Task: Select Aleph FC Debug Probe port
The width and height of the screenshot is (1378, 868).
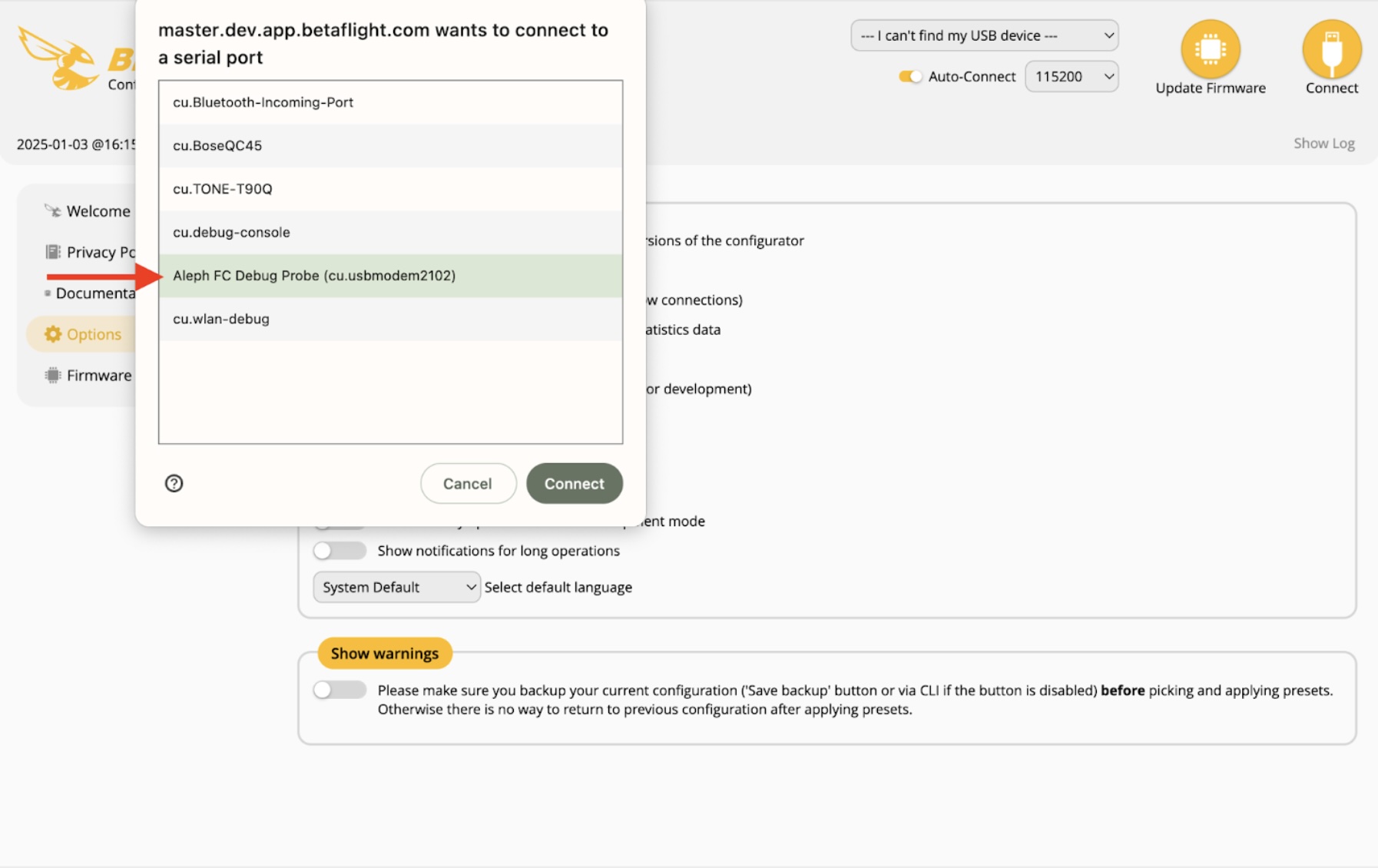Action: click(x=390, y=275)
